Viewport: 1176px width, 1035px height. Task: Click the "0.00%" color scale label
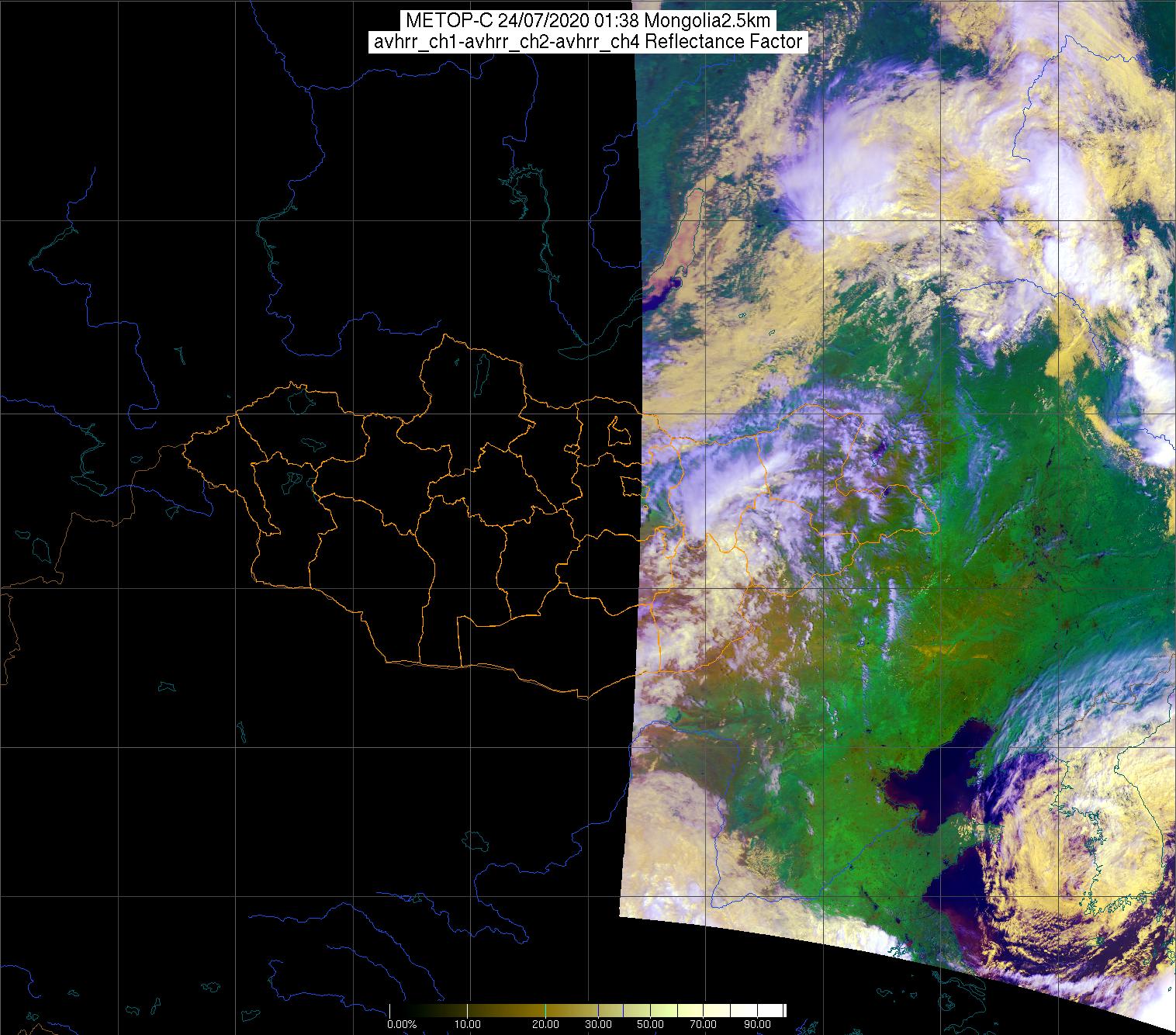point(402,1024)
